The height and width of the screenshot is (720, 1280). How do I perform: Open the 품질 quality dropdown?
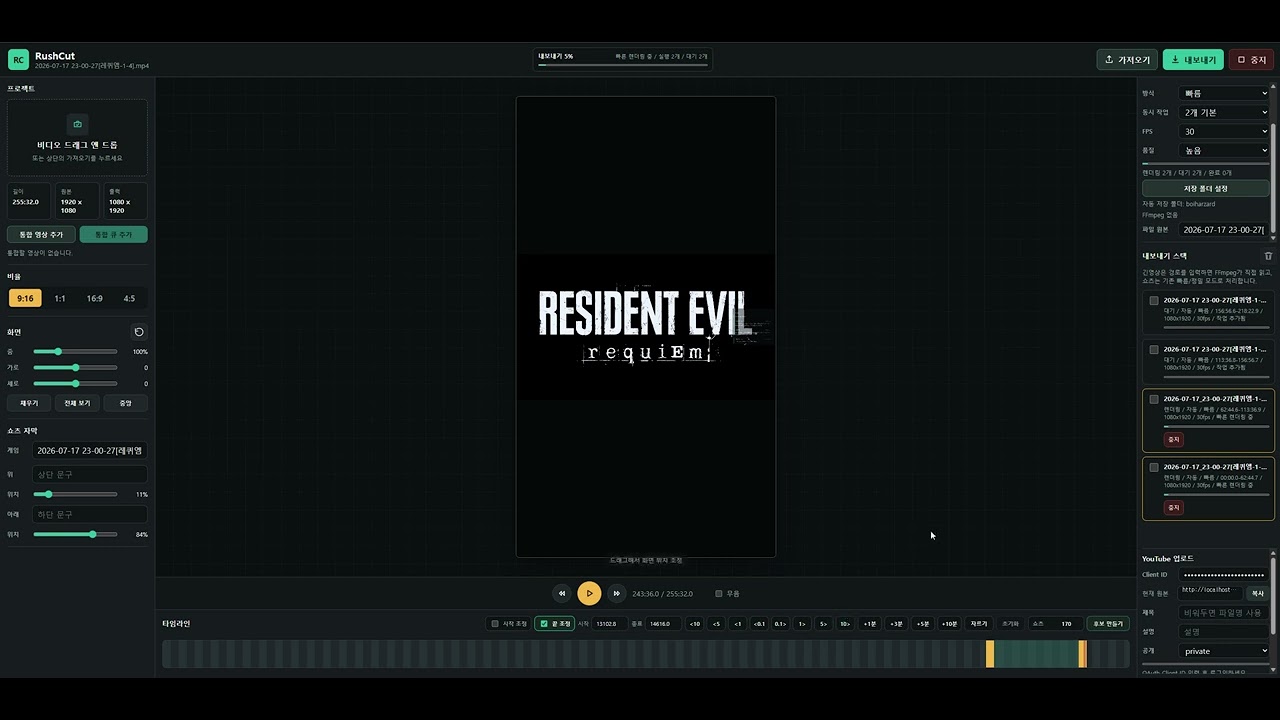[1224, 150]
